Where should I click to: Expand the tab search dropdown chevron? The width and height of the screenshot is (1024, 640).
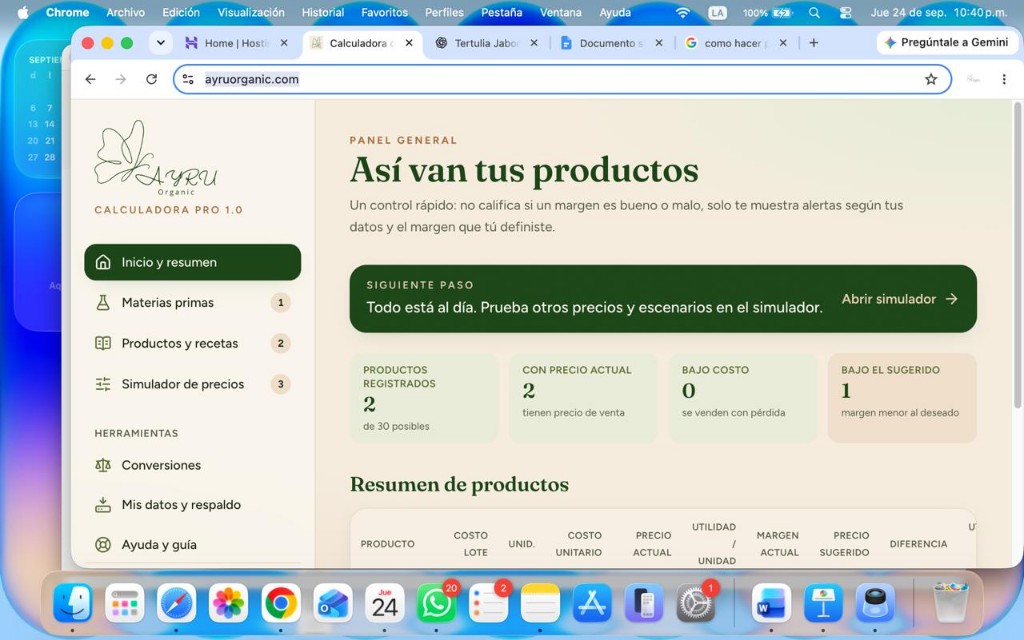[x=160, y=42]
